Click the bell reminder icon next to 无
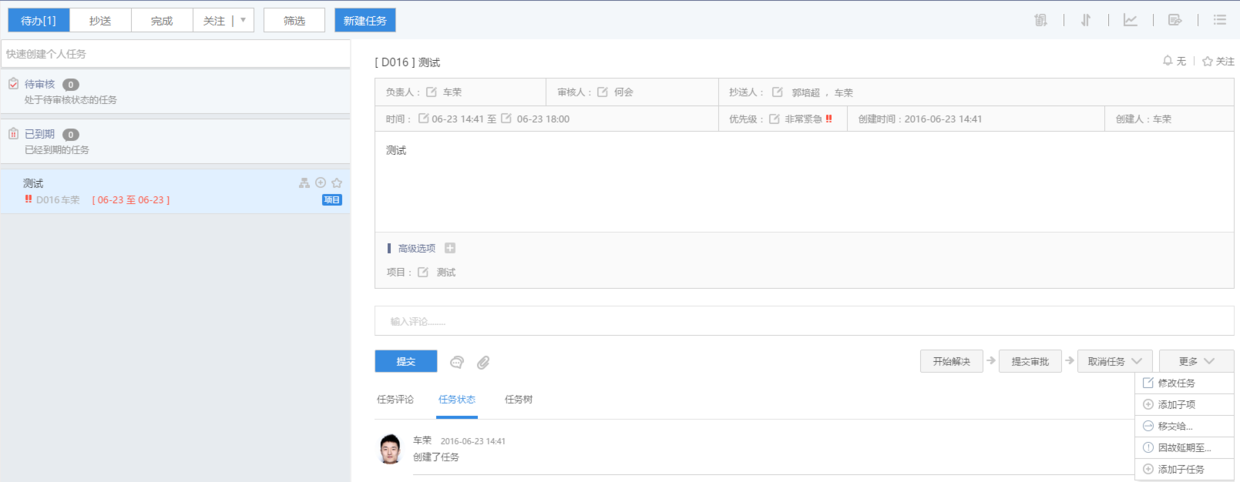Viewport: 1240px width, 482px height. pos(1167,61)
